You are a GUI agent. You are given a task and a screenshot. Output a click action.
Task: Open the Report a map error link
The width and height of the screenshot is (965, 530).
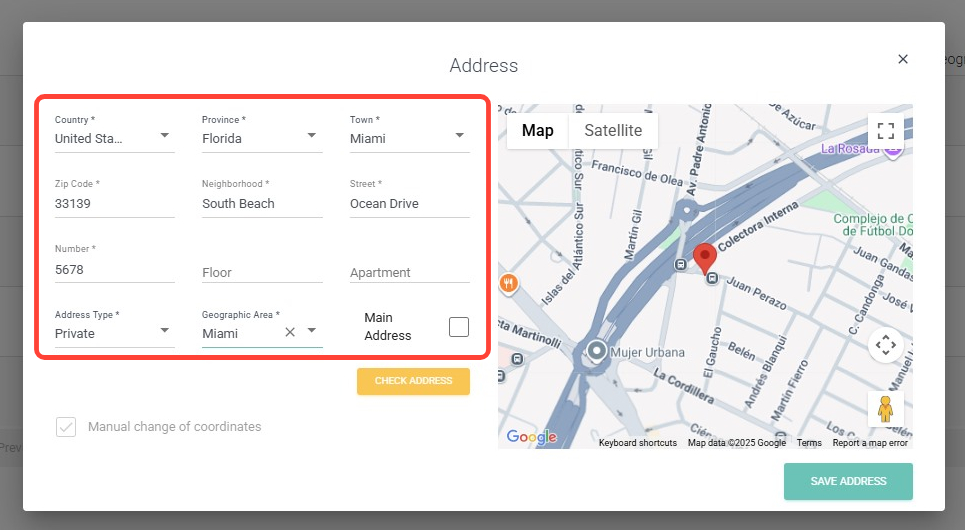pyautogui.click(x=870, y=443)
